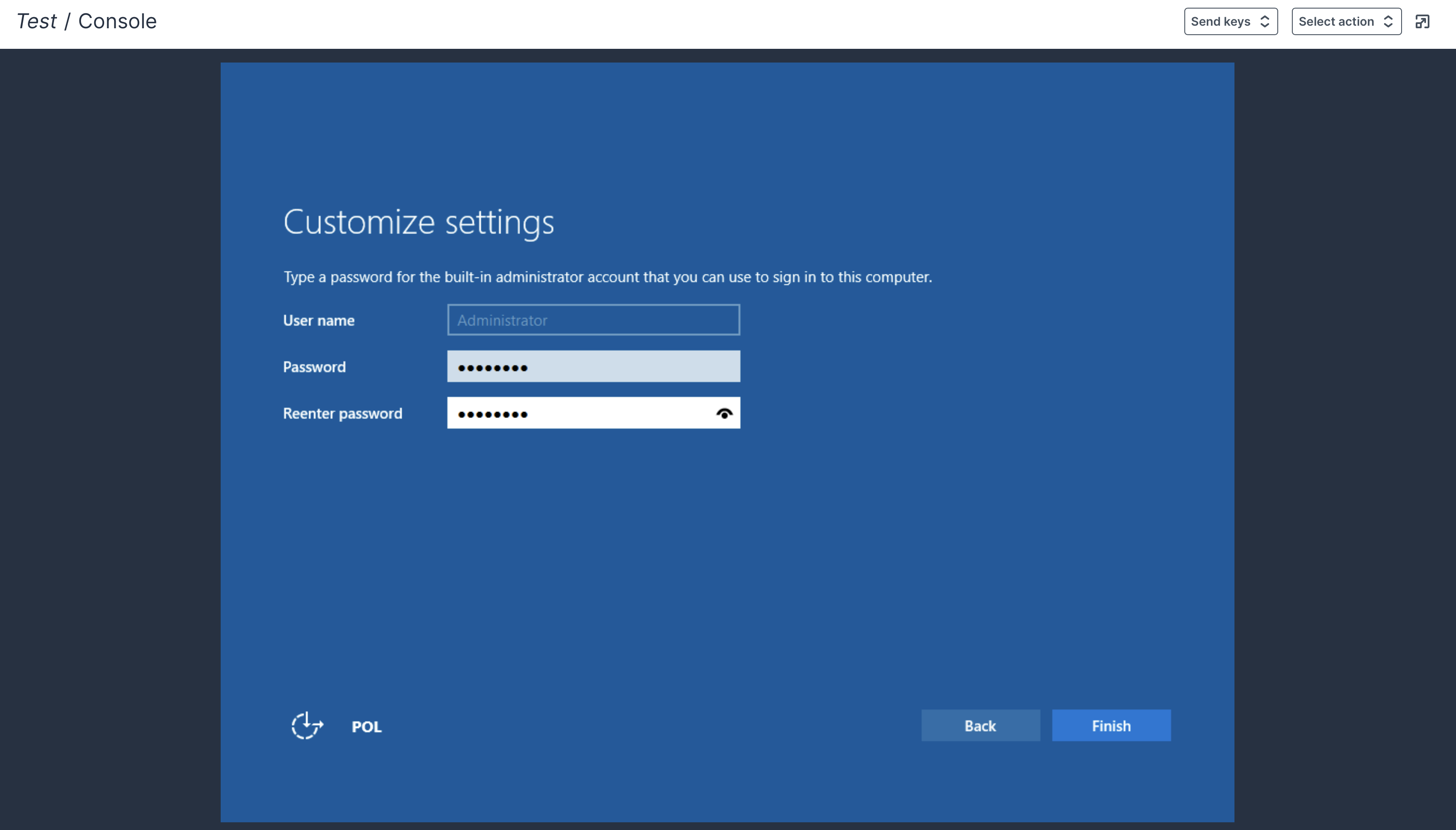Click the Test breadcrumb link

[x=36, y=21]
